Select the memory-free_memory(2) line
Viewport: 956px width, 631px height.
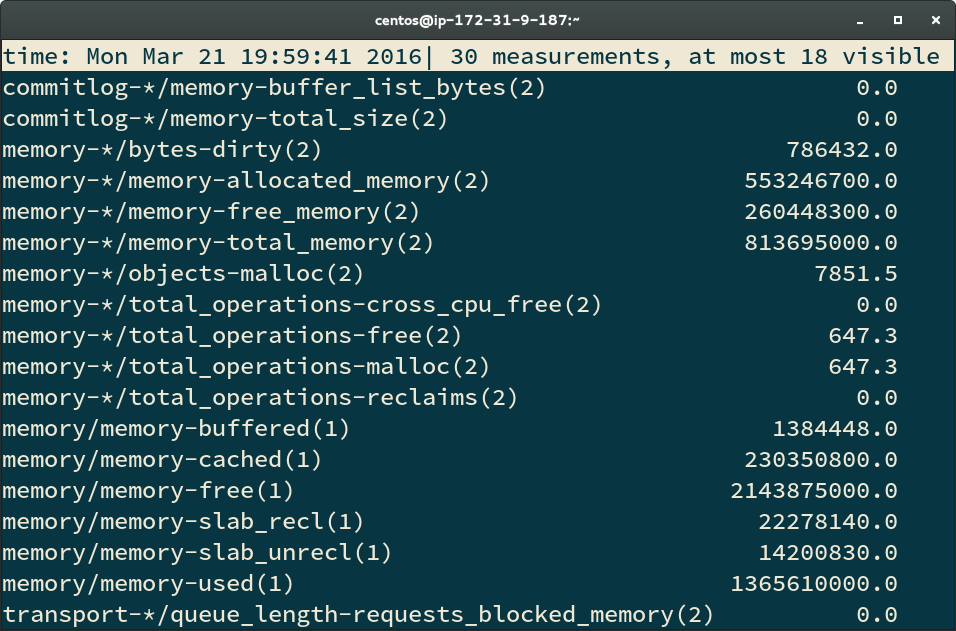click(211, 212)
